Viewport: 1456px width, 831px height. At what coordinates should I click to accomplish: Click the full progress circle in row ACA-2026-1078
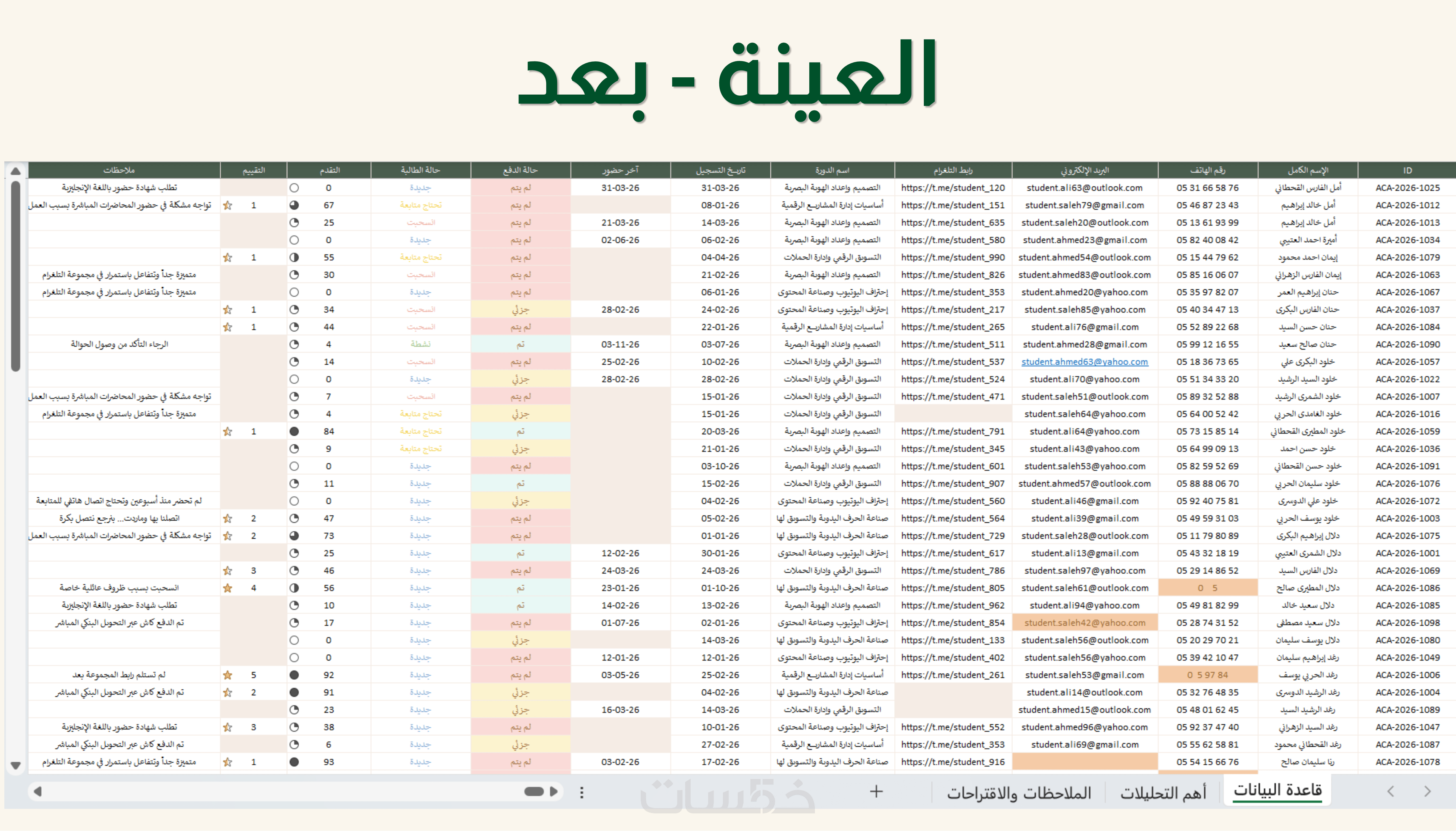coord(294,762)
